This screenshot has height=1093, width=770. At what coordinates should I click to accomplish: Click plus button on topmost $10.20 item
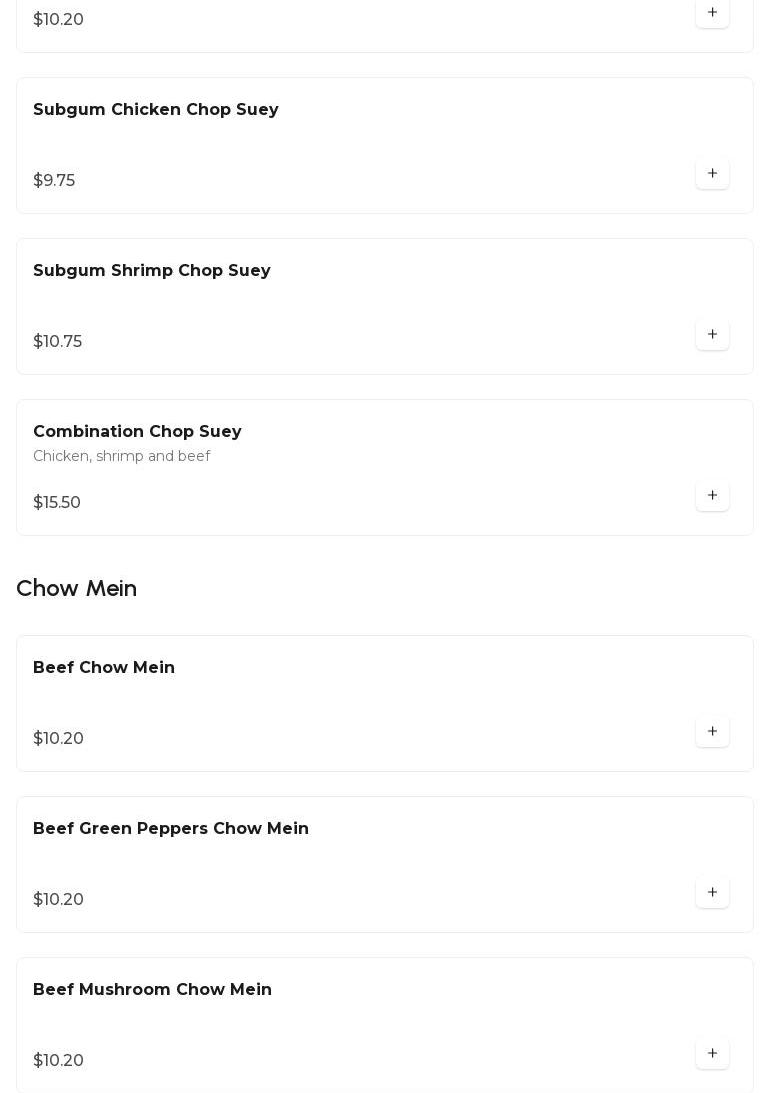pos(712,13)
